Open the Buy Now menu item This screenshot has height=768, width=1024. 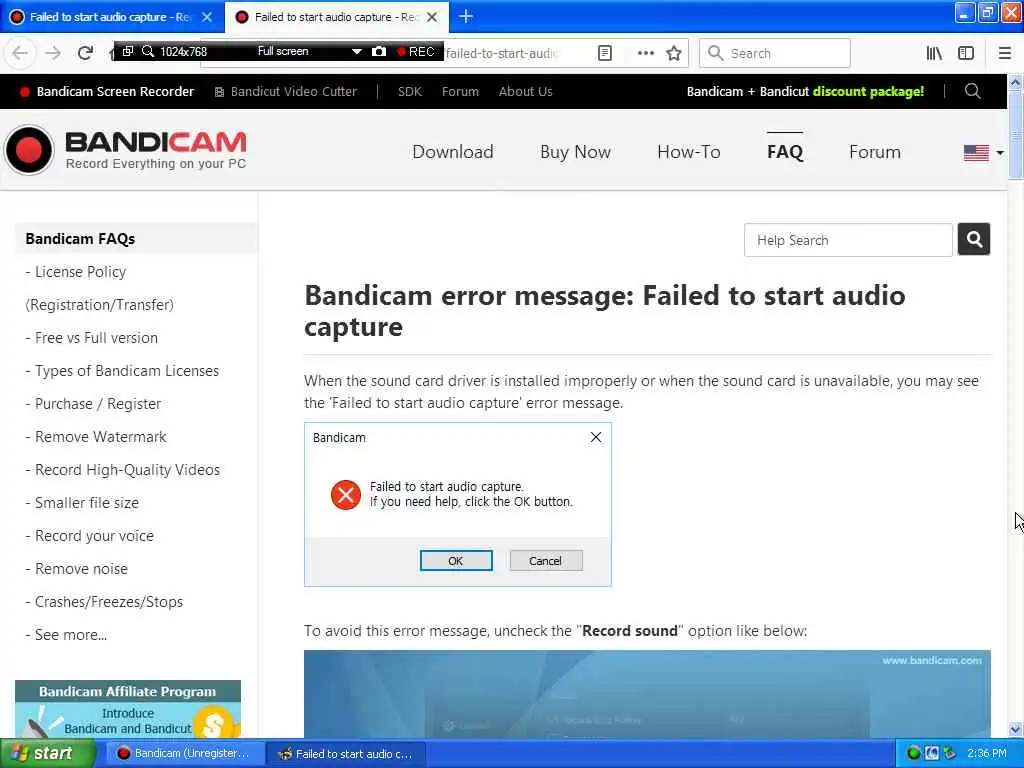575,152
